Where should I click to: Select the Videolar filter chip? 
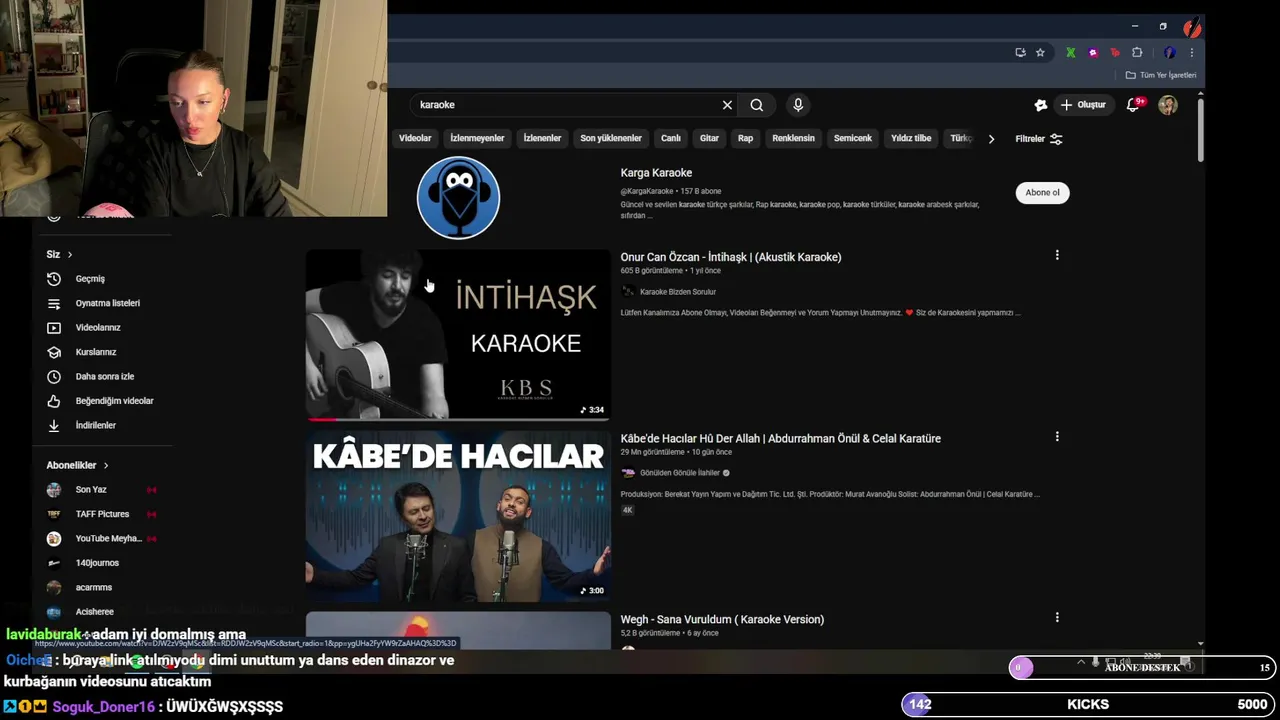[415, 138]
